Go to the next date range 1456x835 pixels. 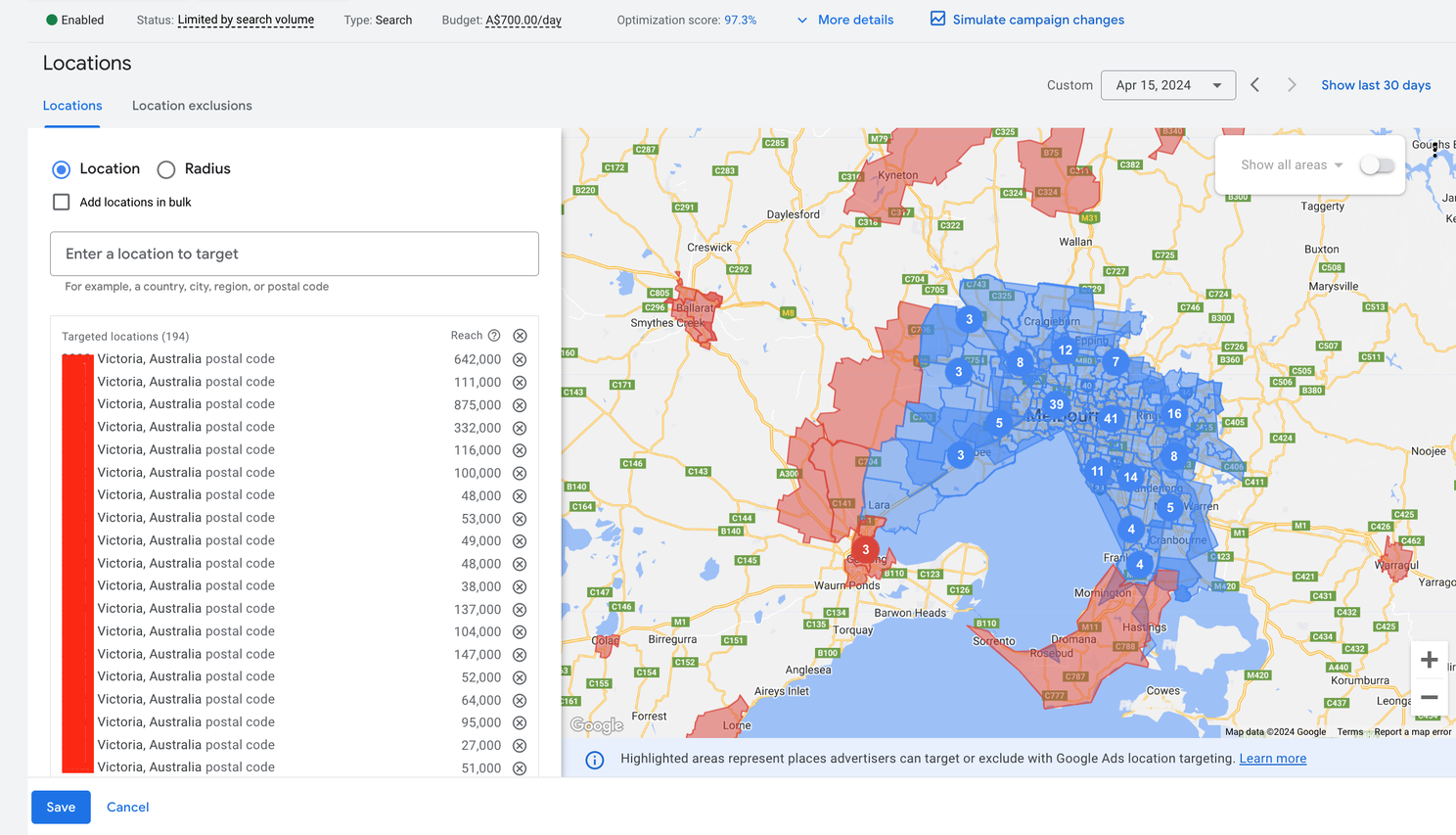1292,85
